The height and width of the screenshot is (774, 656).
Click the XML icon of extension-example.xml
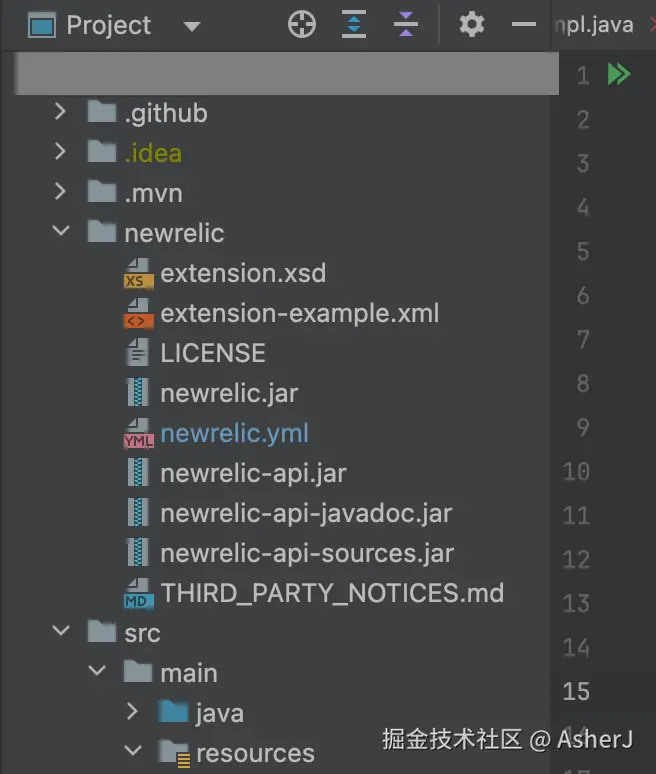pos(138,313)
